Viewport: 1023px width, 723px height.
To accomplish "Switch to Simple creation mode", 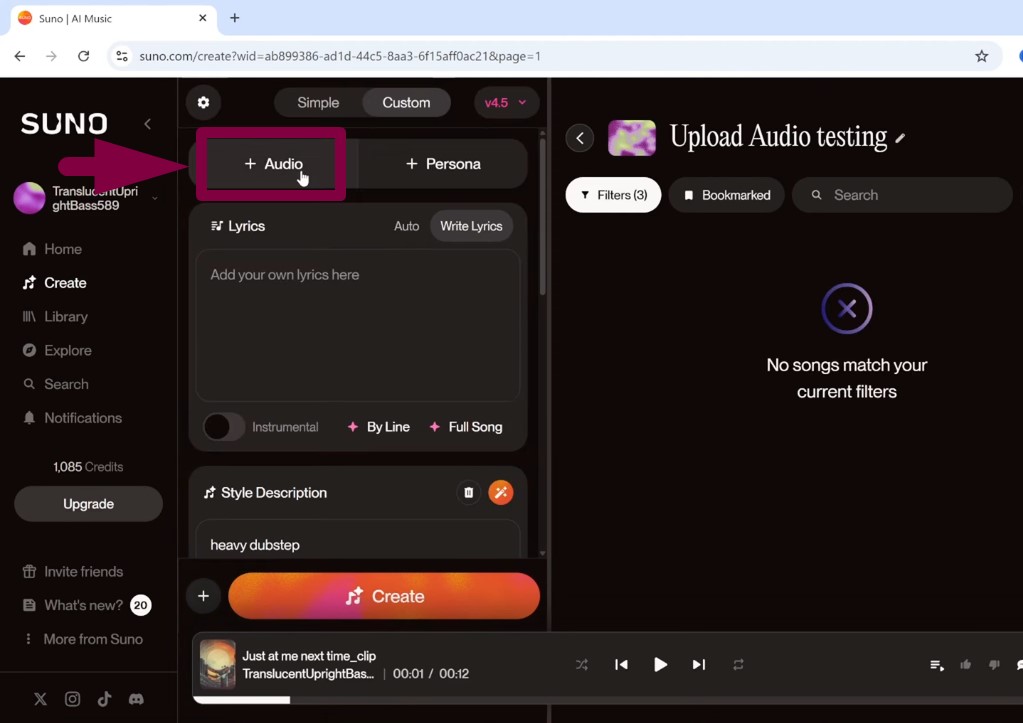I will tap(318, 102).
